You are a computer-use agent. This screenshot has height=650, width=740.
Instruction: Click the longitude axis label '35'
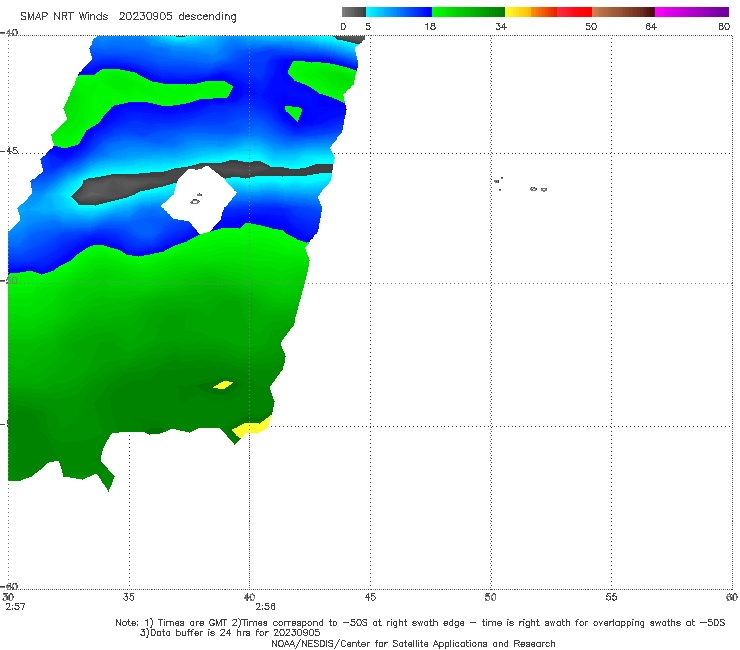coord(129,597)
